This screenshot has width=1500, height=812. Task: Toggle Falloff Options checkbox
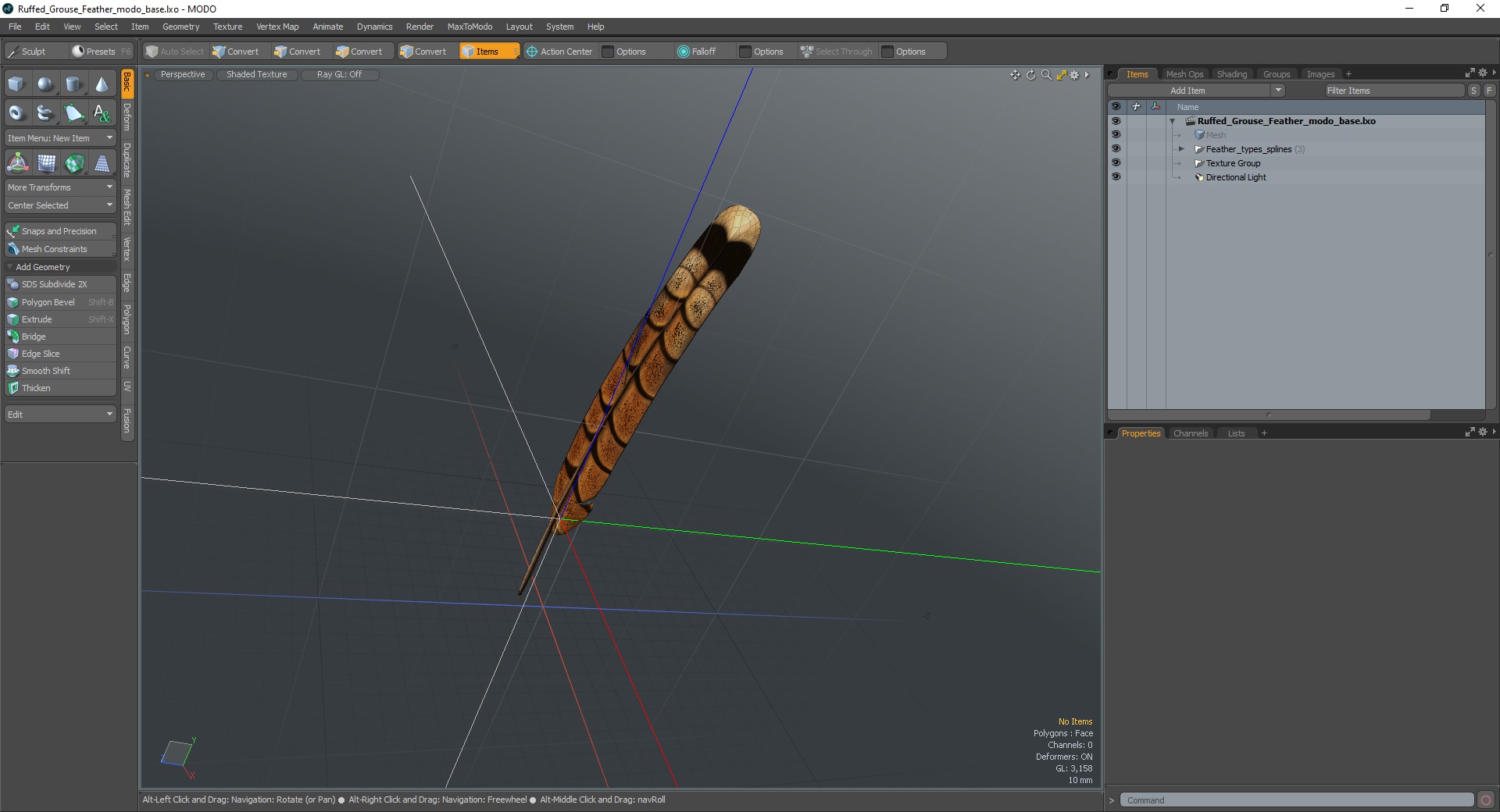(x=745, y=52)
